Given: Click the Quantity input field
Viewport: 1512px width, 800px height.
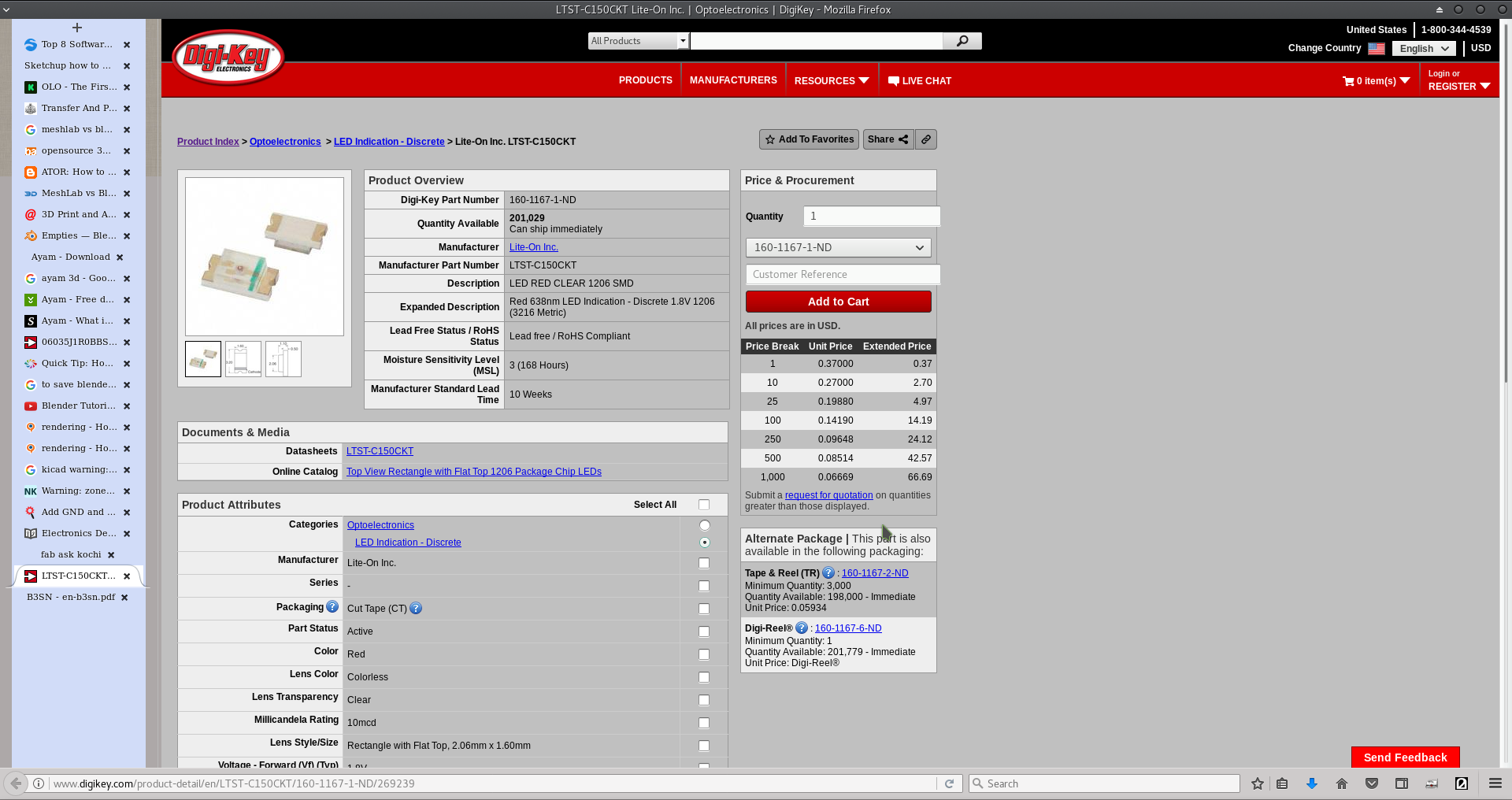Looking at the screenshot, I should (872, 216).
